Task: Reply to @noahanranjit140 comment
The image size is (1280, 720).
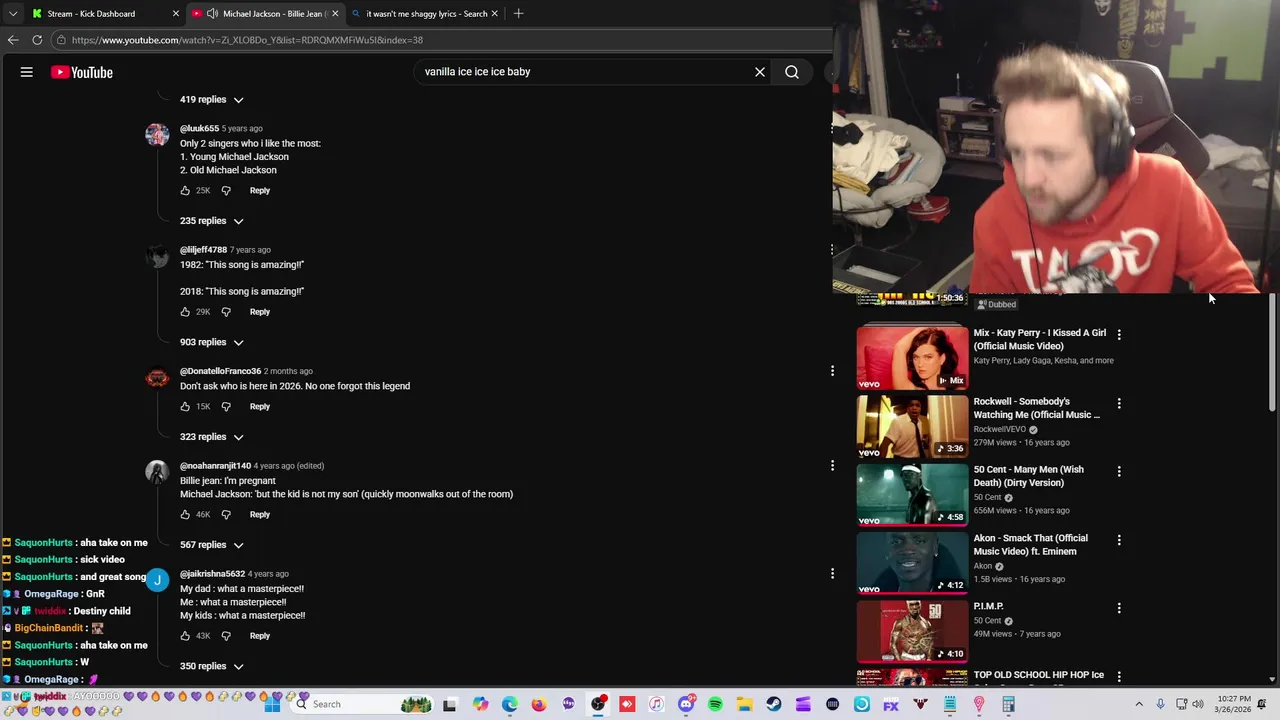Action: [260, 515]
